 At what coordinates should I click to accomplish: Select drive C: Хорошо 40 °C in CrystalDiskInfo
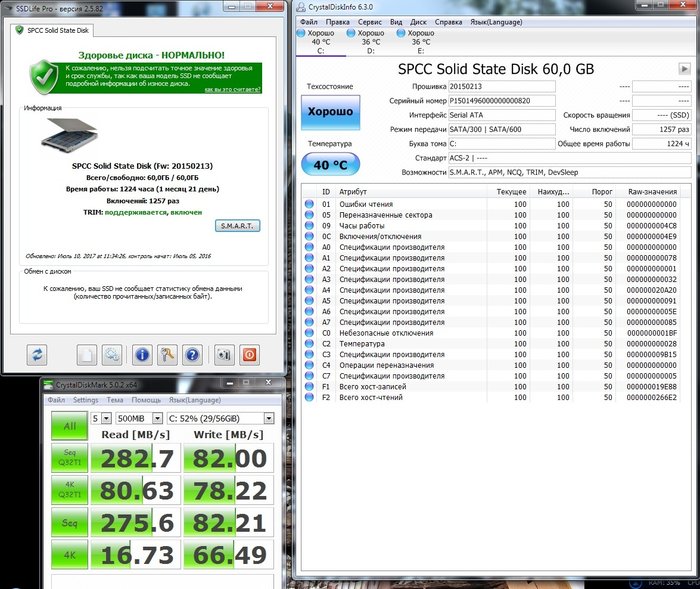[x=320, y=42]
